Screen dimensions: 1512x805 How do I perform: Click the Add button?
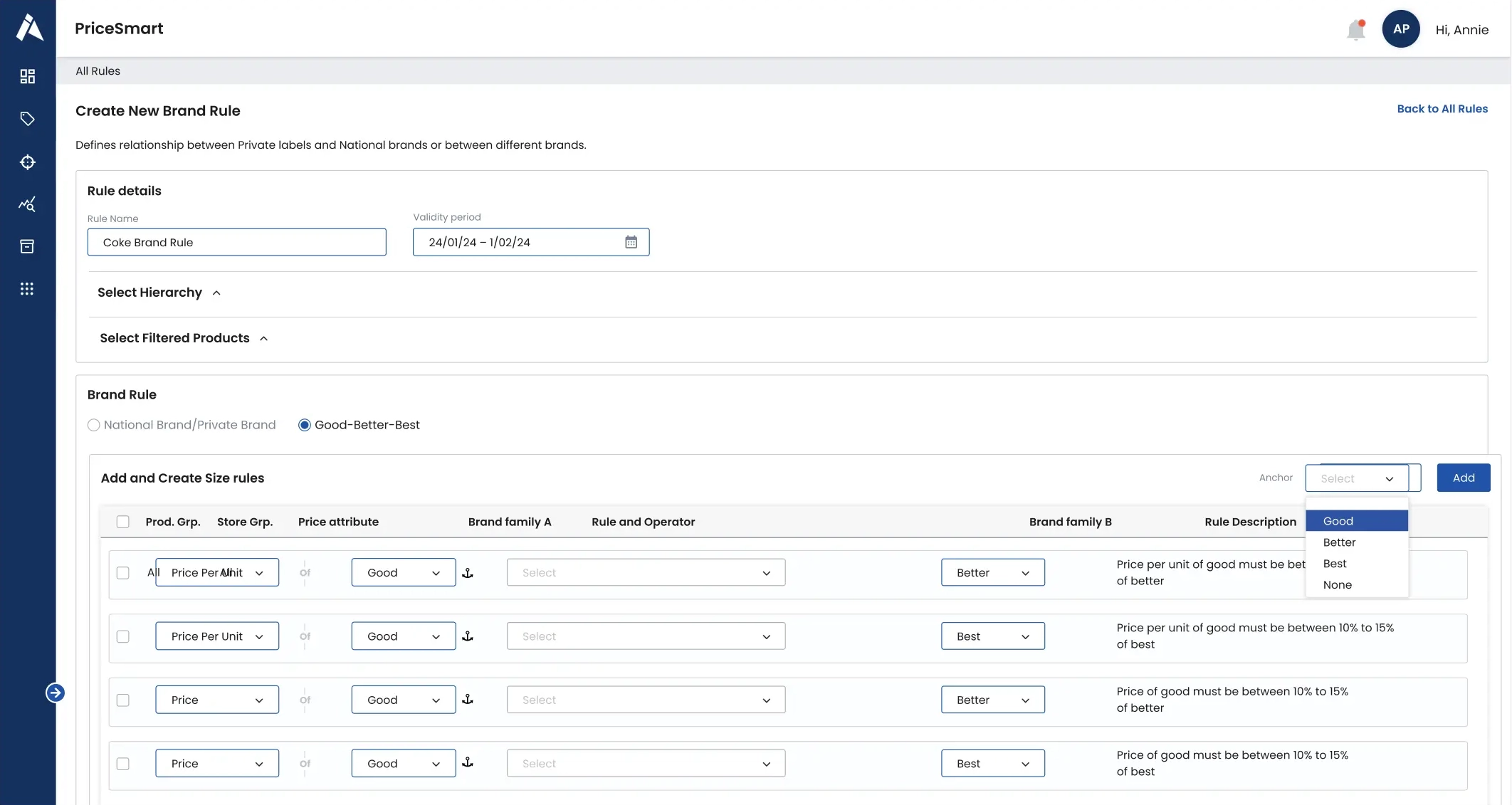[1463, 478]
